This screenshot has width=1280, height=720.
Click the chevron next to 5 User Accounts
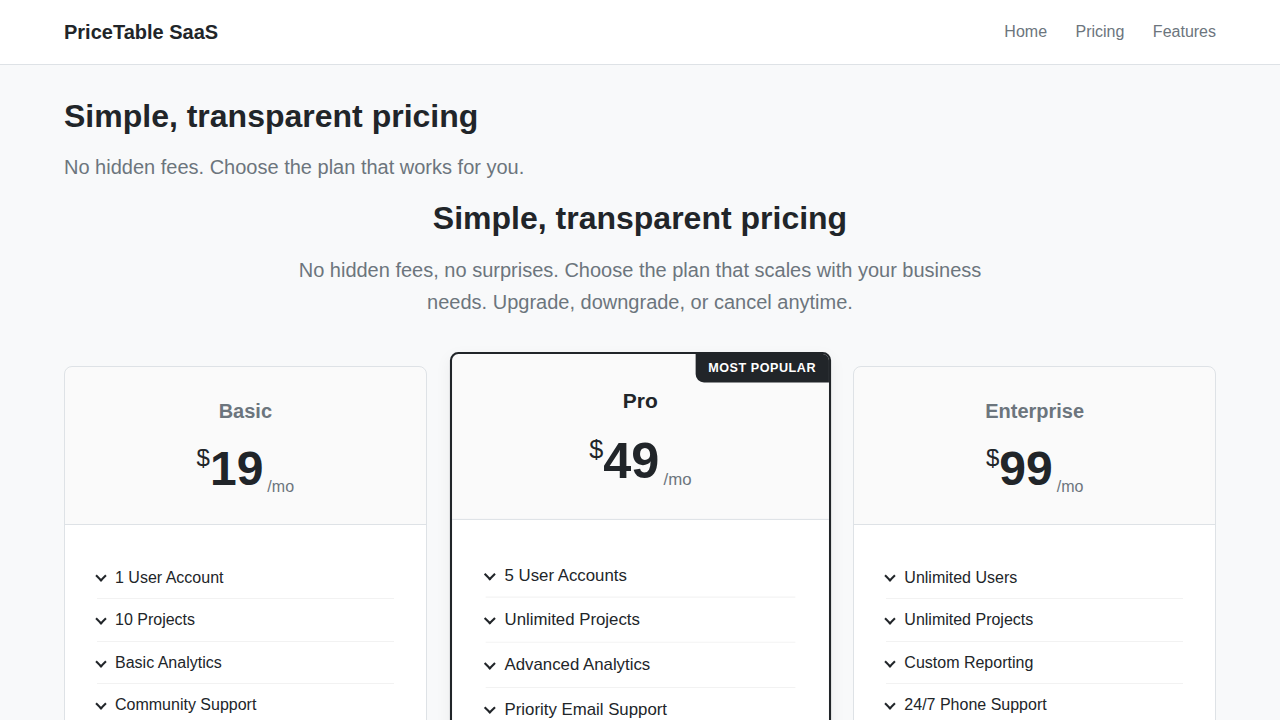490,576
